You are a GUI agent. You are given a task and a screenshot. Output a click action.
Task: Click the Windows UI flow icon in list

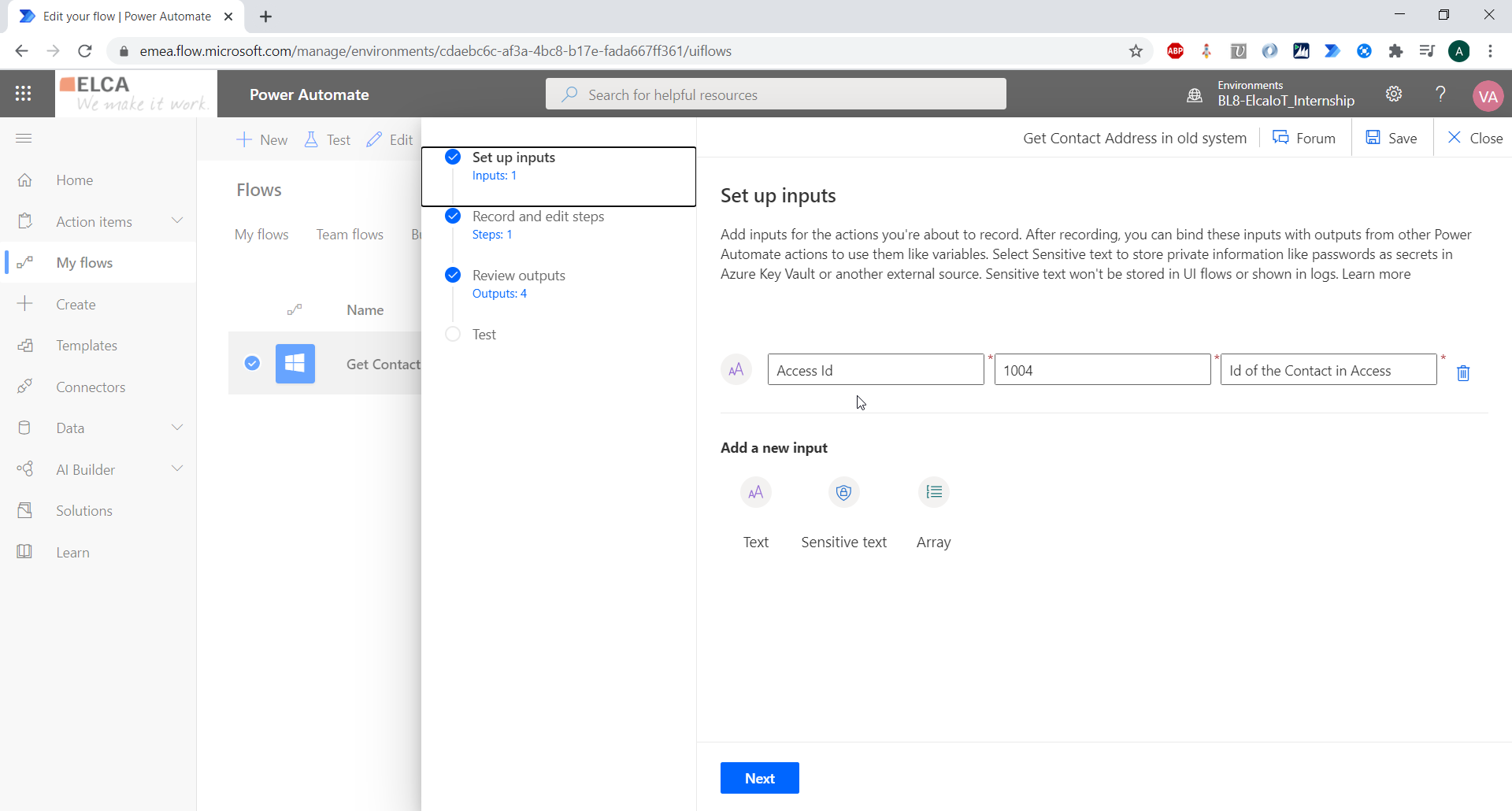[295, 364]
